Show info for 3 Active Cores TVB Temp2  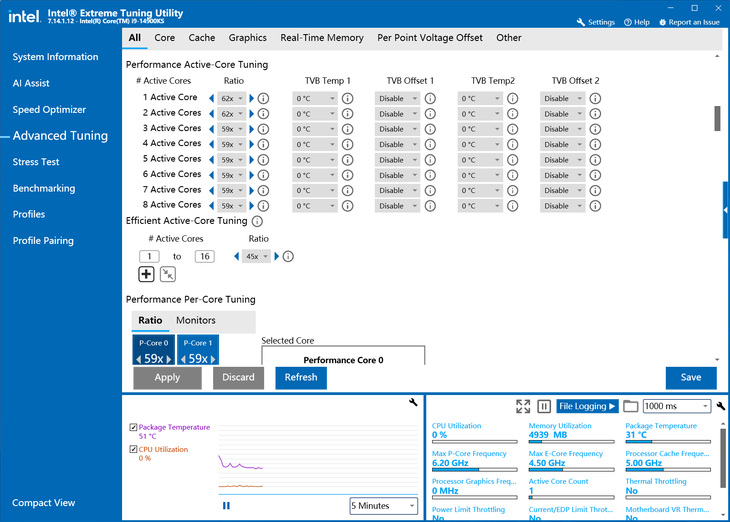(513, 129)
